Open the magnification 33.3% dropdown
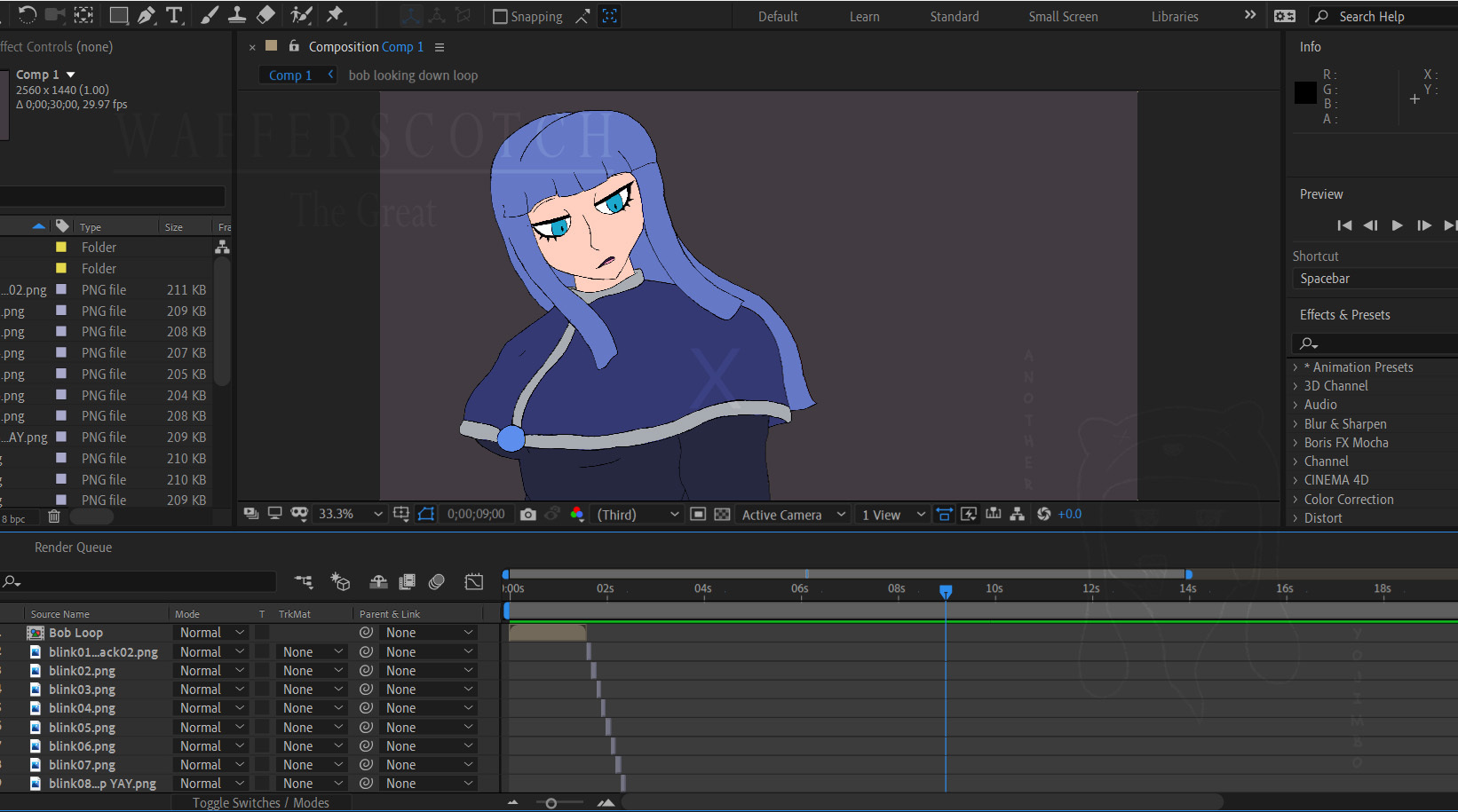The width and height of the screenshot is (1458, 812). 351,515
